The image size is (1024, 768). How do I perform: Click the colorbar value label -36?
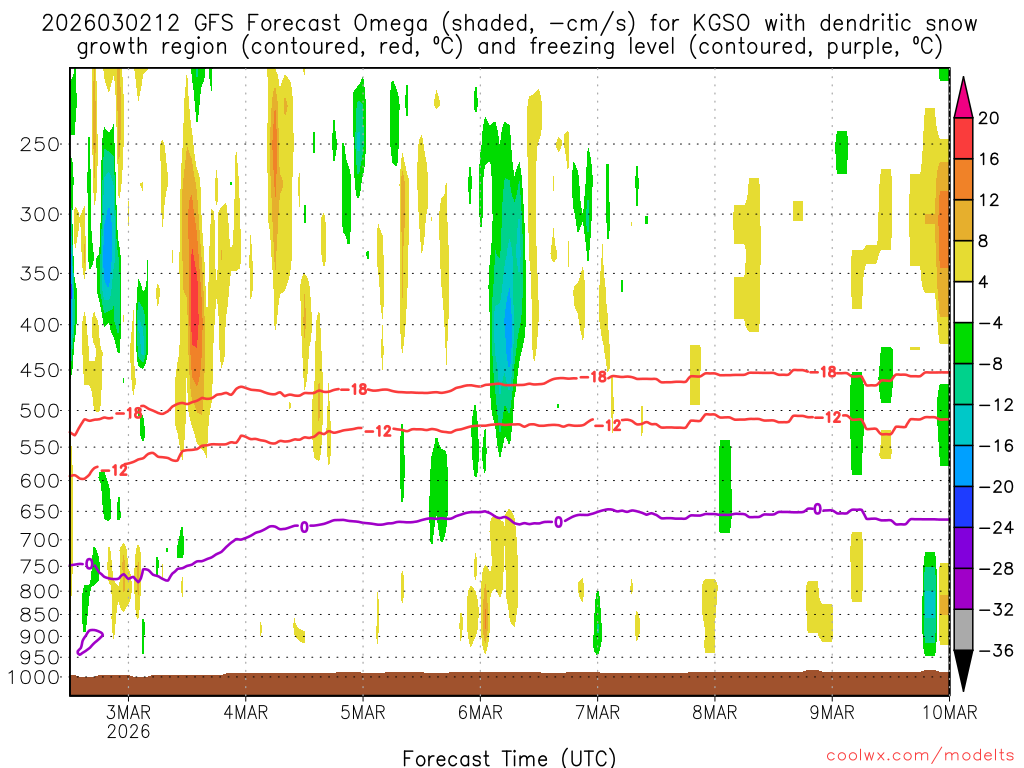tap(996, 650)
